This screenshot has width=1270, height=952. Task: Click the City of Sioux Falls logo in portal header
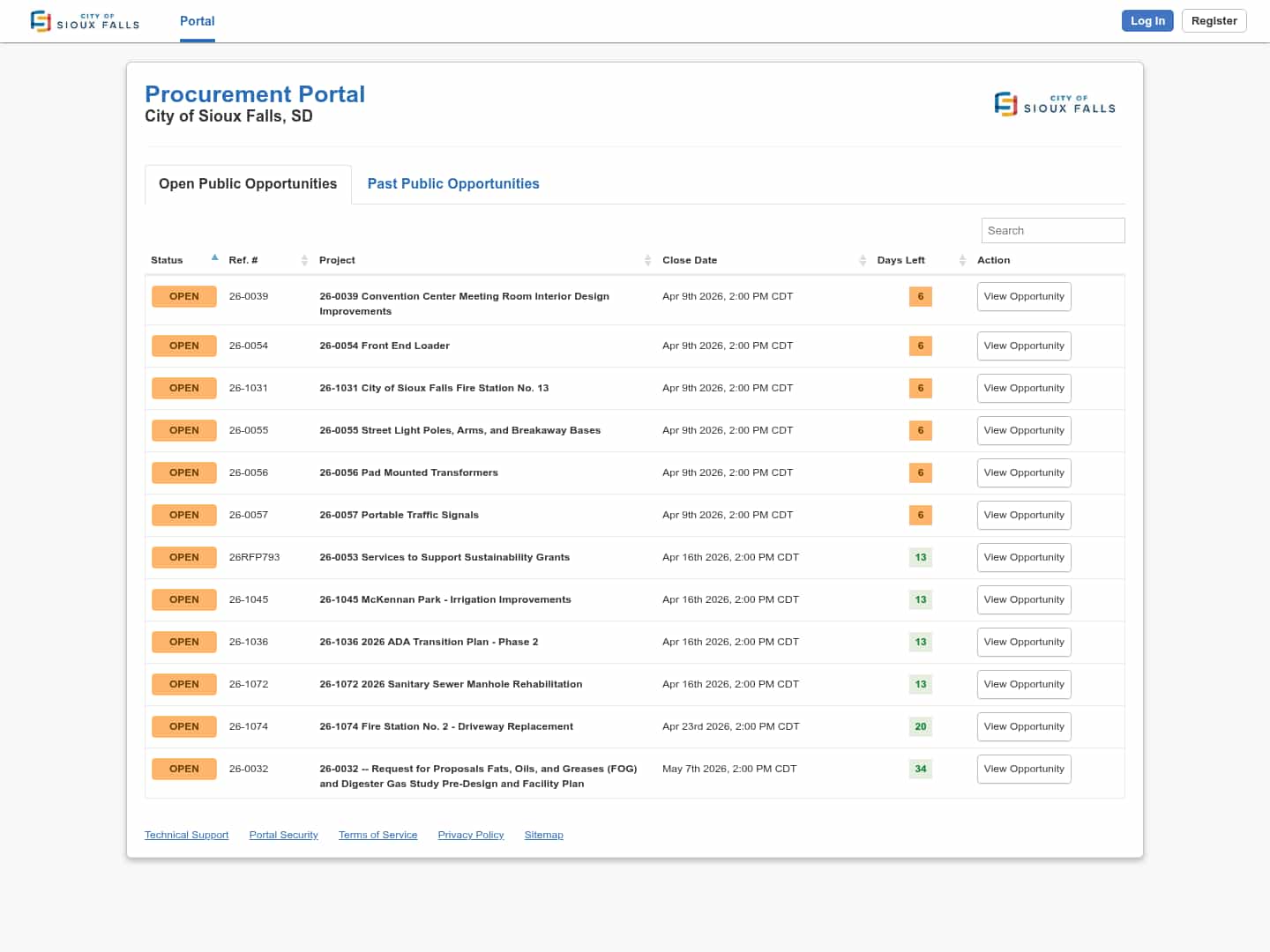[x=1055, y=104]
